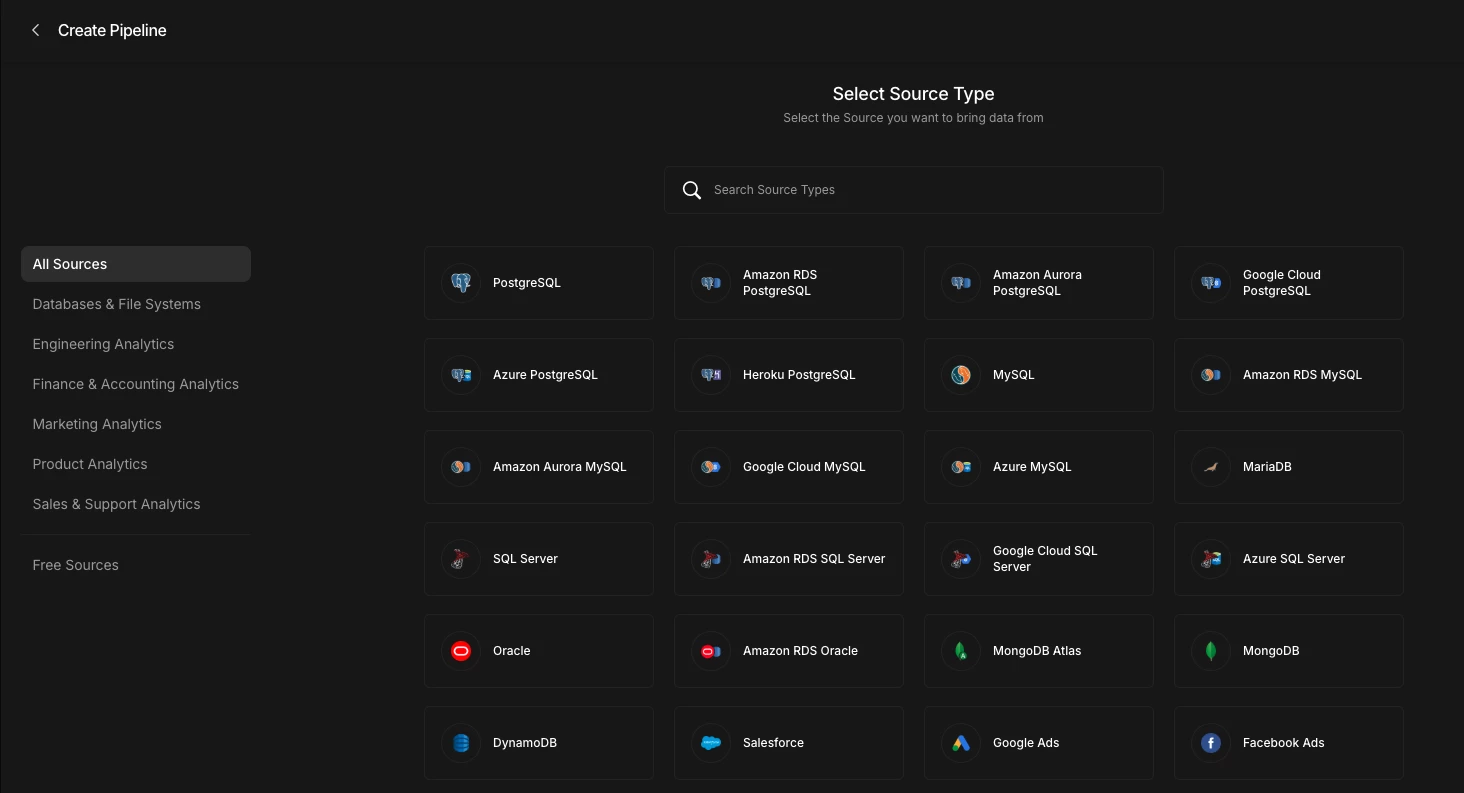
Task: Choose the Azure MySQL icon
Action: pyautogui.click(x=961, y=467)
